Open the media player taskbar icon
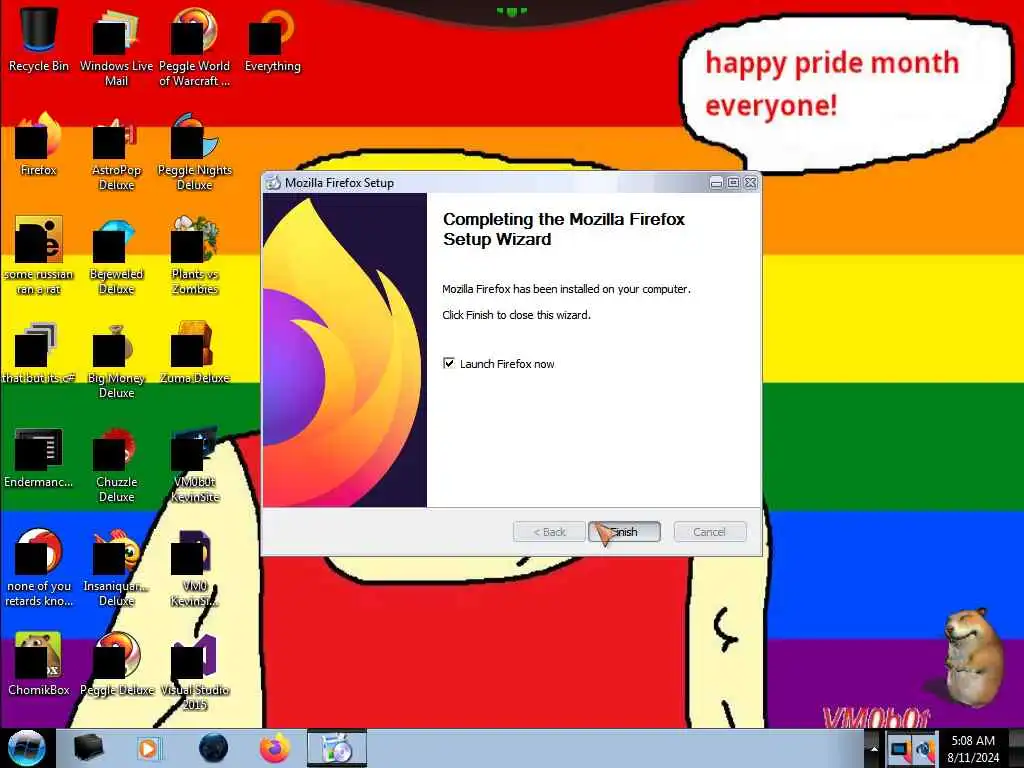Screen dimensions: 1024x768 tap(148, 748)
